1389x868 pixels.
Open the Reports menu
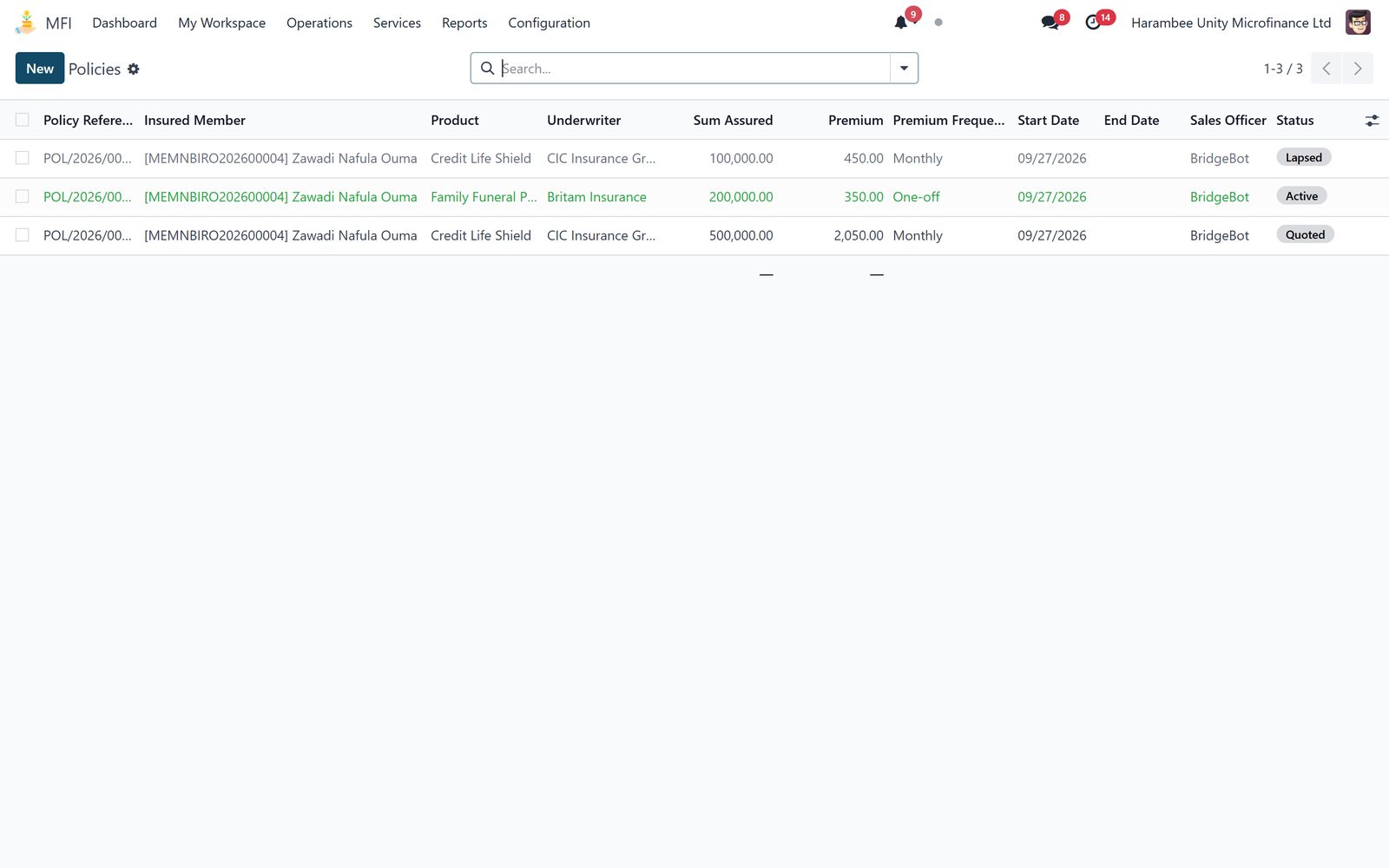click(464, 23)
